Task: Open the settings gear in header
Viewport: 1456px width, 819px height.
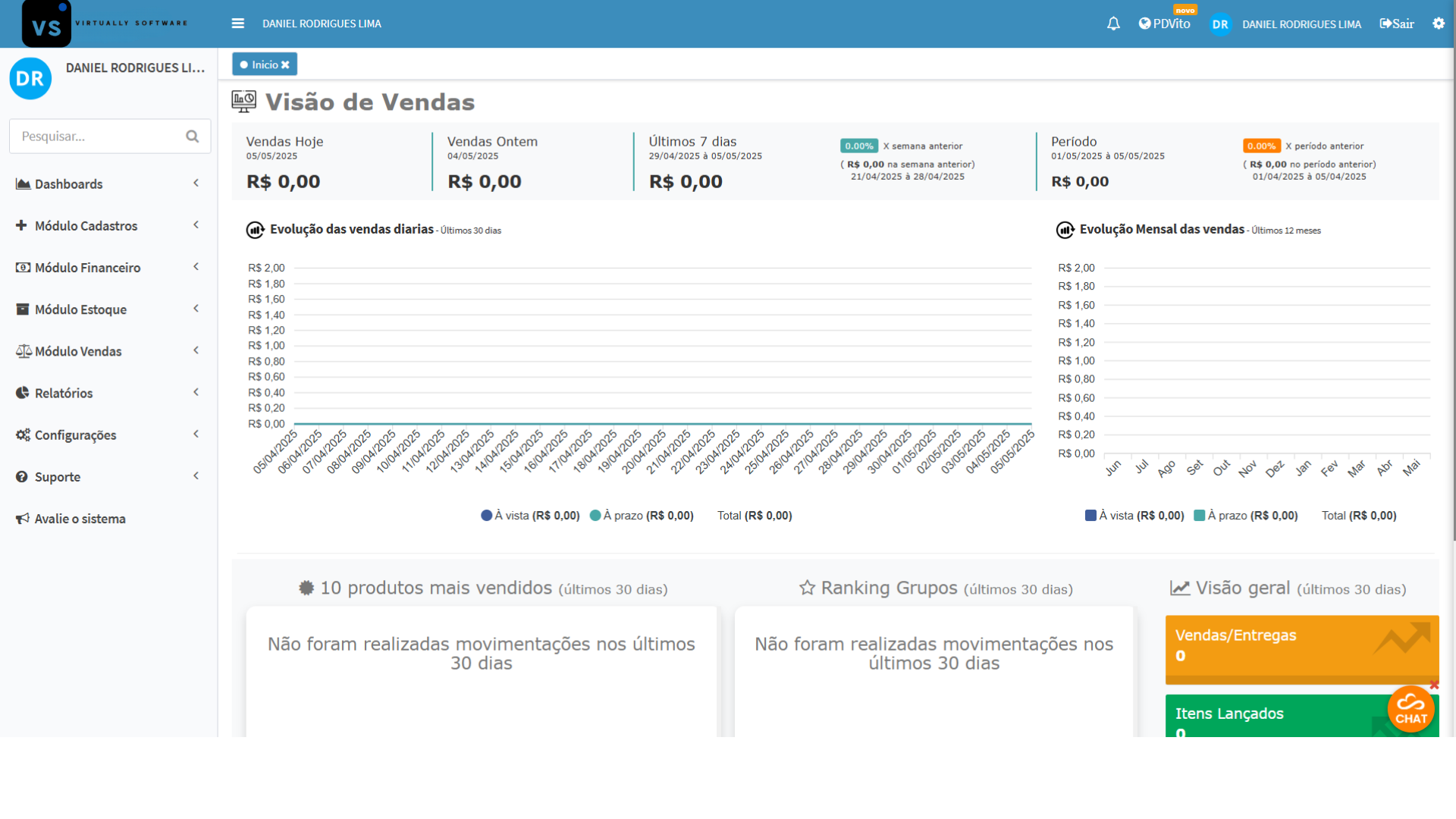Action: click(1439, 24)
